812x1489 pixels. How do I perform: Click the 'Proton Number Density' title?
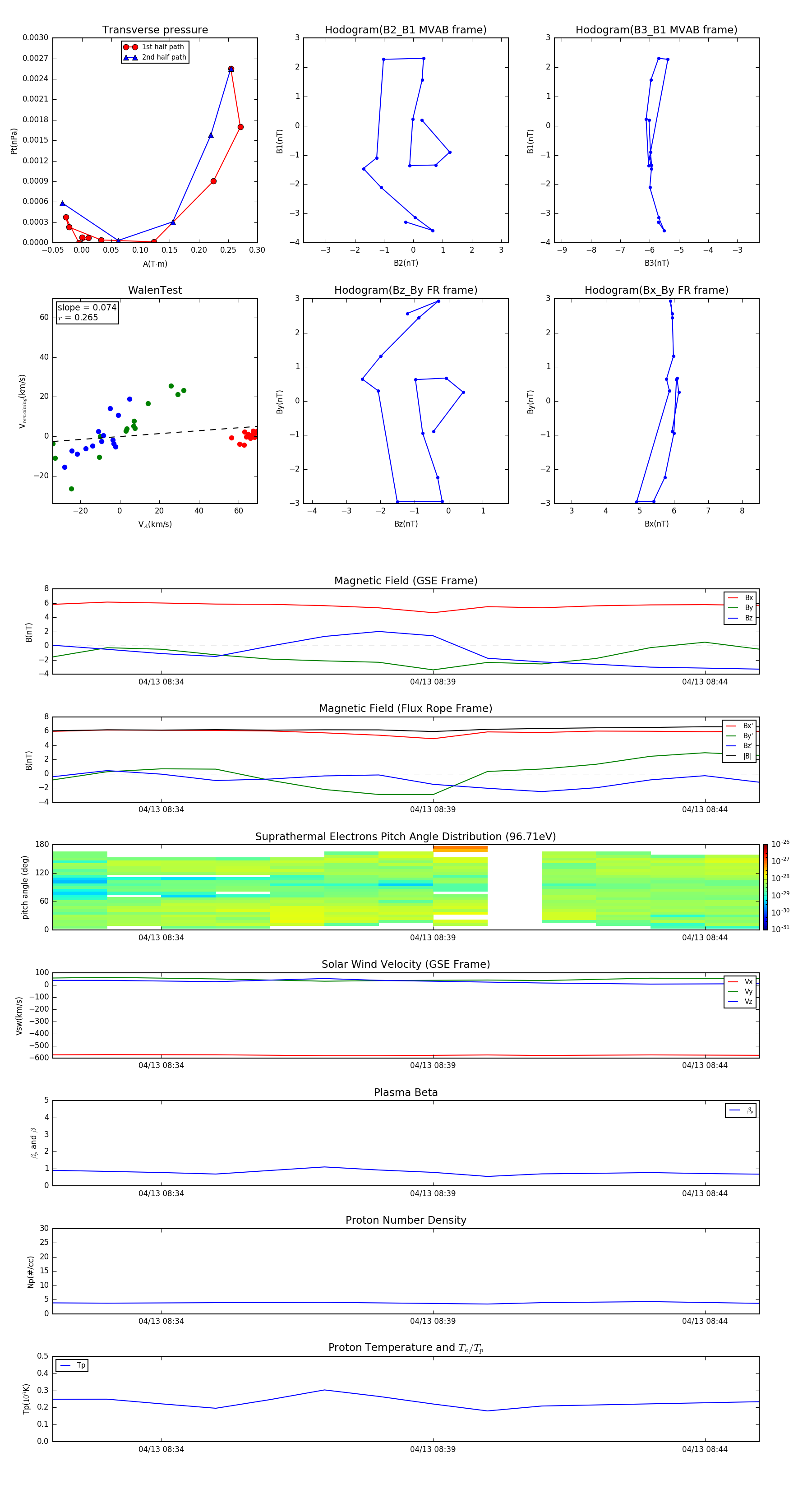click(406, 1220)
